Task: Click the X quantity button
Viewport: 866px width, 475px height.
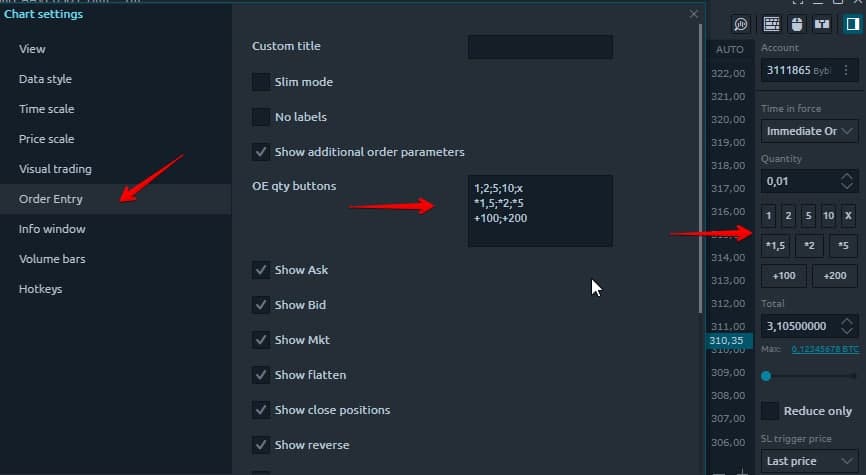Action: (847, 216)
